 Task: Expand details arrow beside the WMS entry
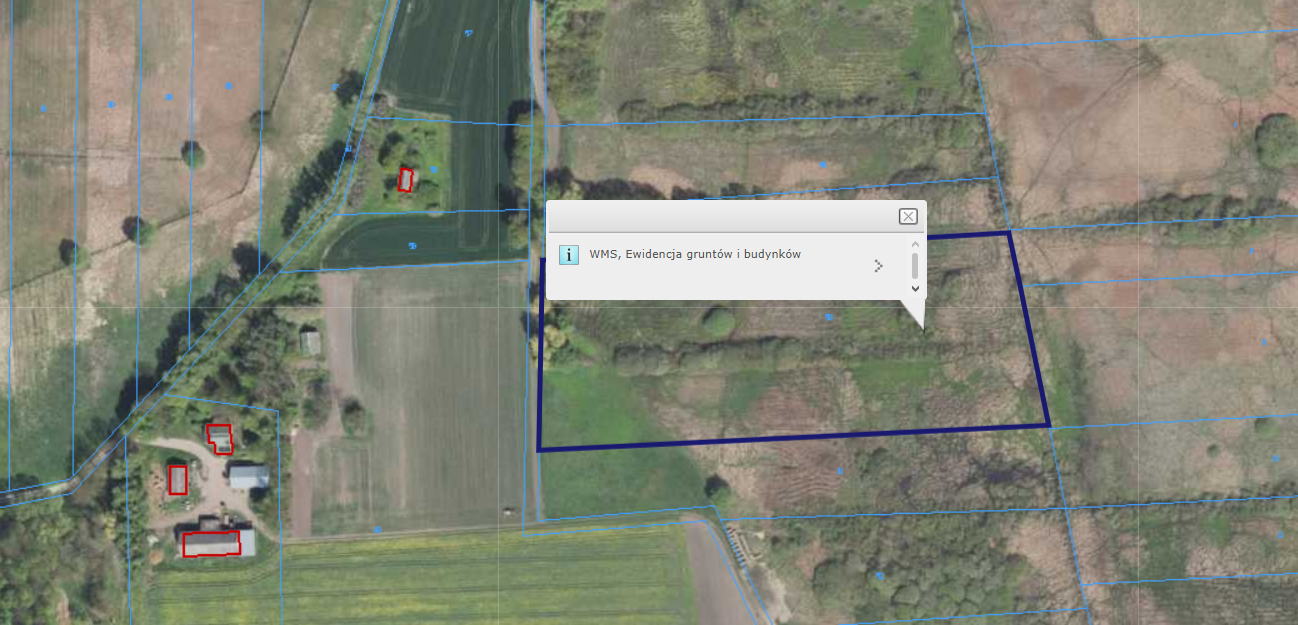pyautogui.click(x=879, y=266)
